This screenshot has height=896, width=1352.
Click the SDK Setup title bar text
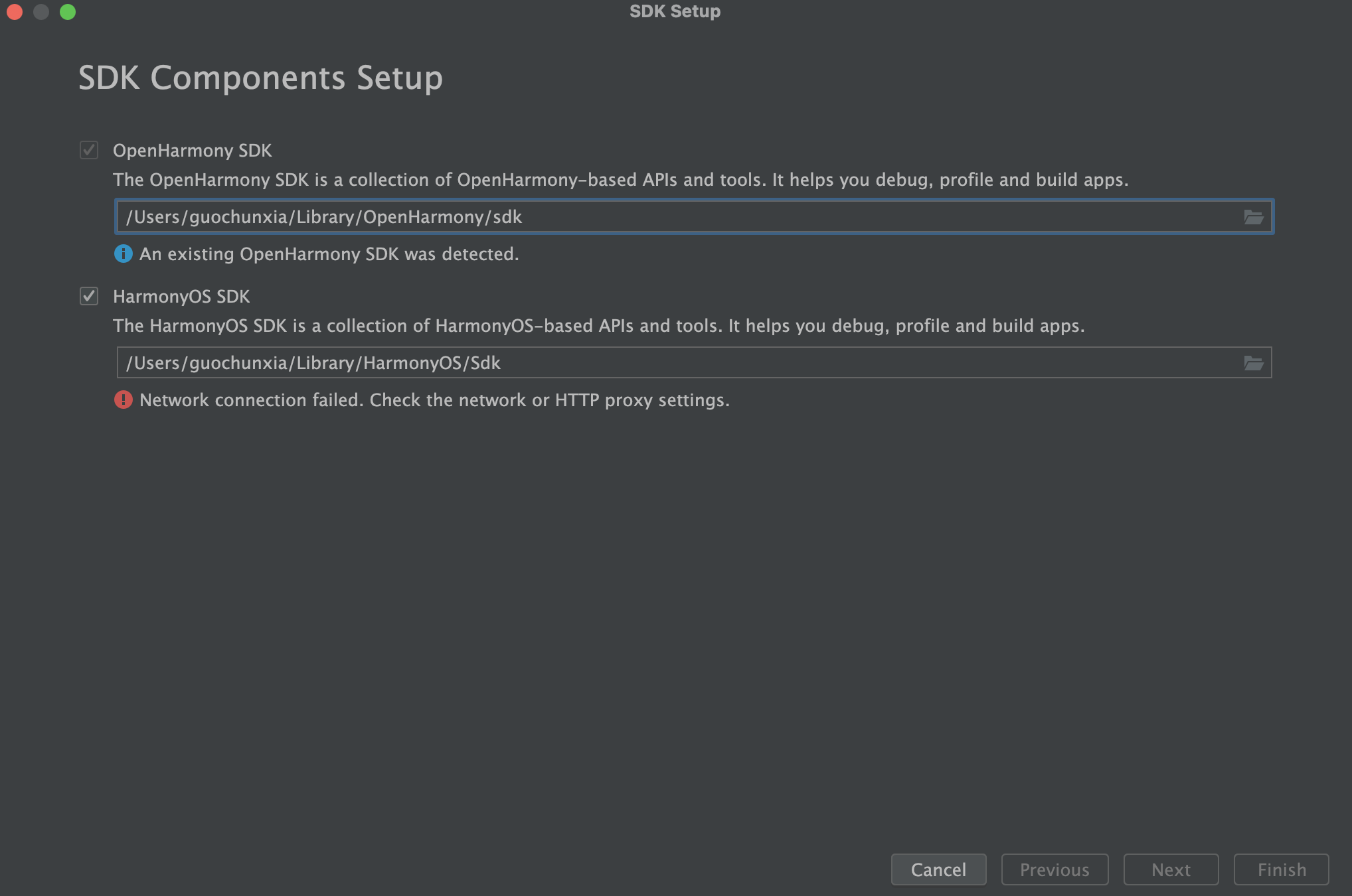[675, 11]
